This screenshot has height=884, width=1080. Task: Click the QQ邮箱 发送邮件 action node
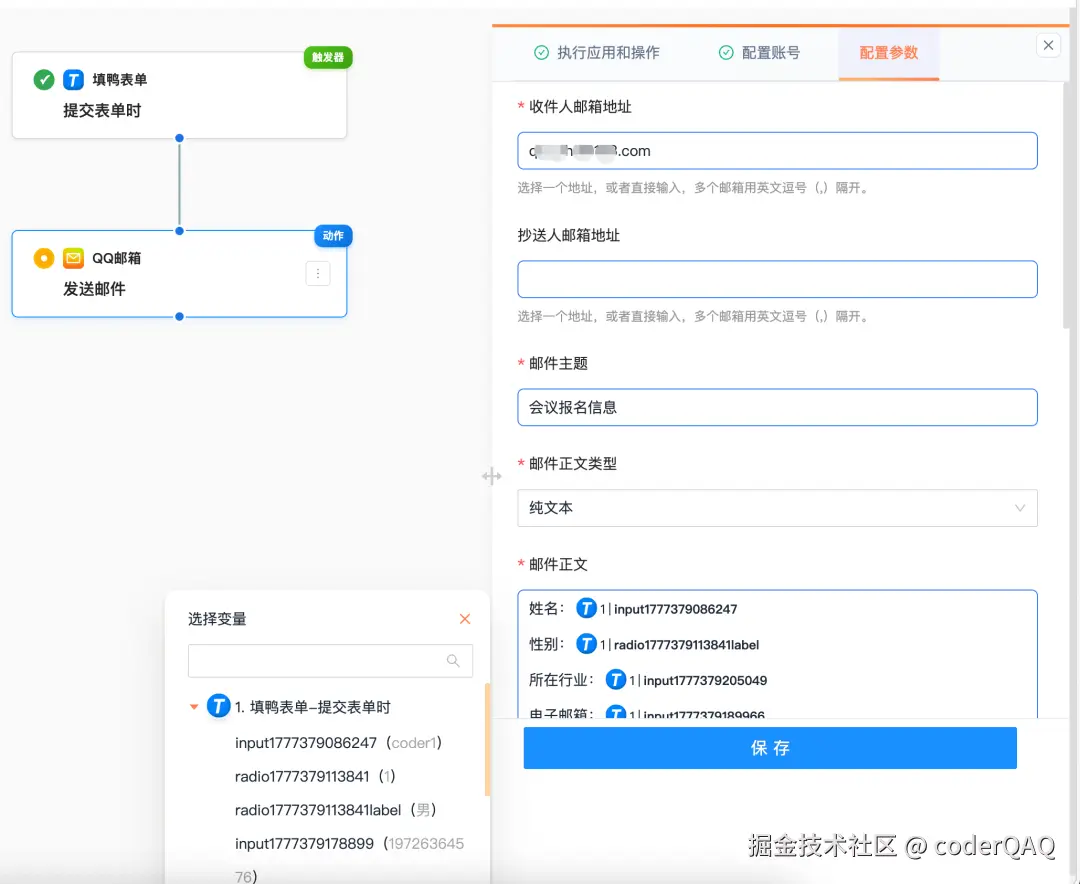coord(179,274)
